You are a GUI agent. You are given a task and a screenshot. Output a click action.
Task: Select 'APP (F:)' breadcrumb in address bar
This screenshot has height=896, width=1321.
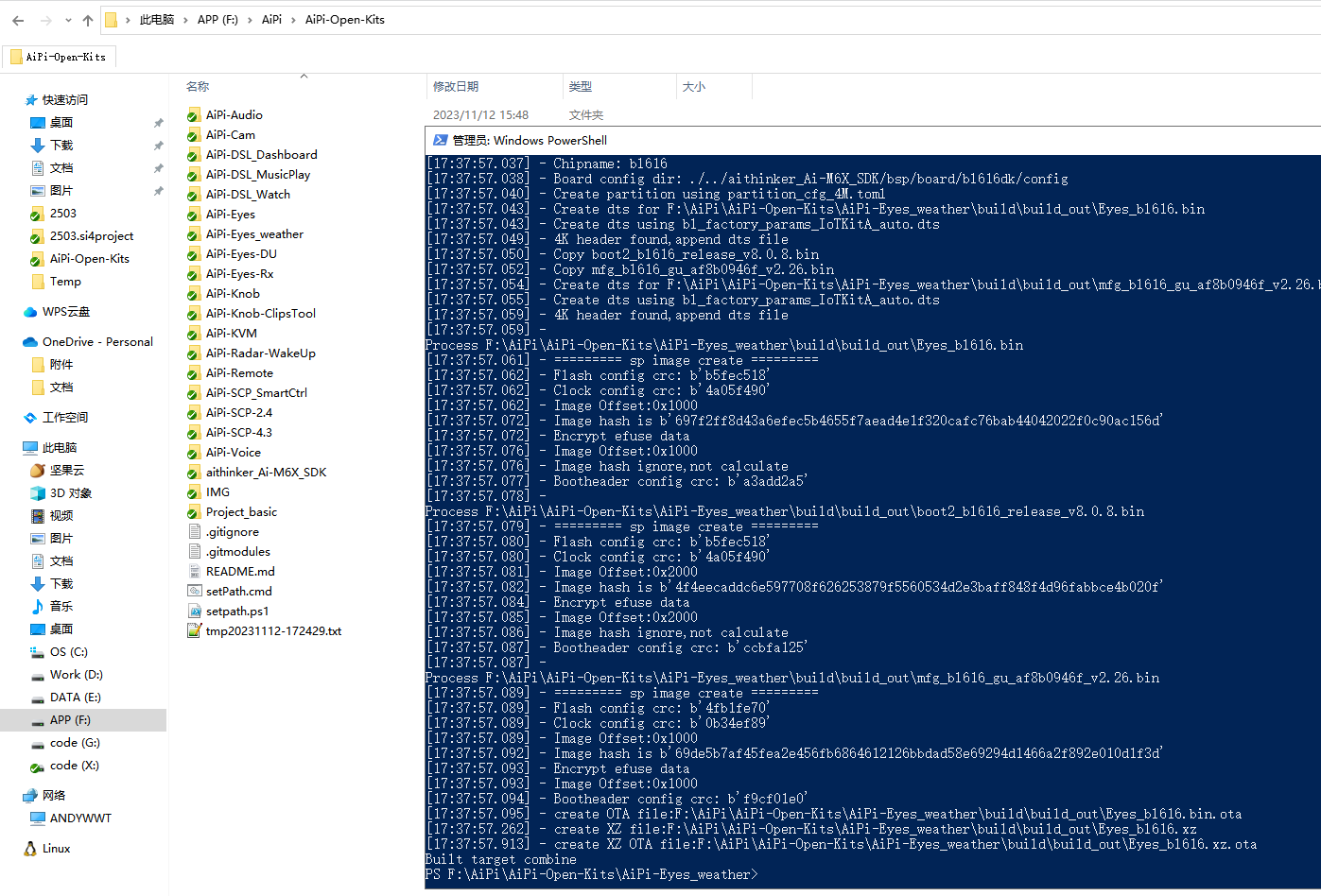[217, 20]
